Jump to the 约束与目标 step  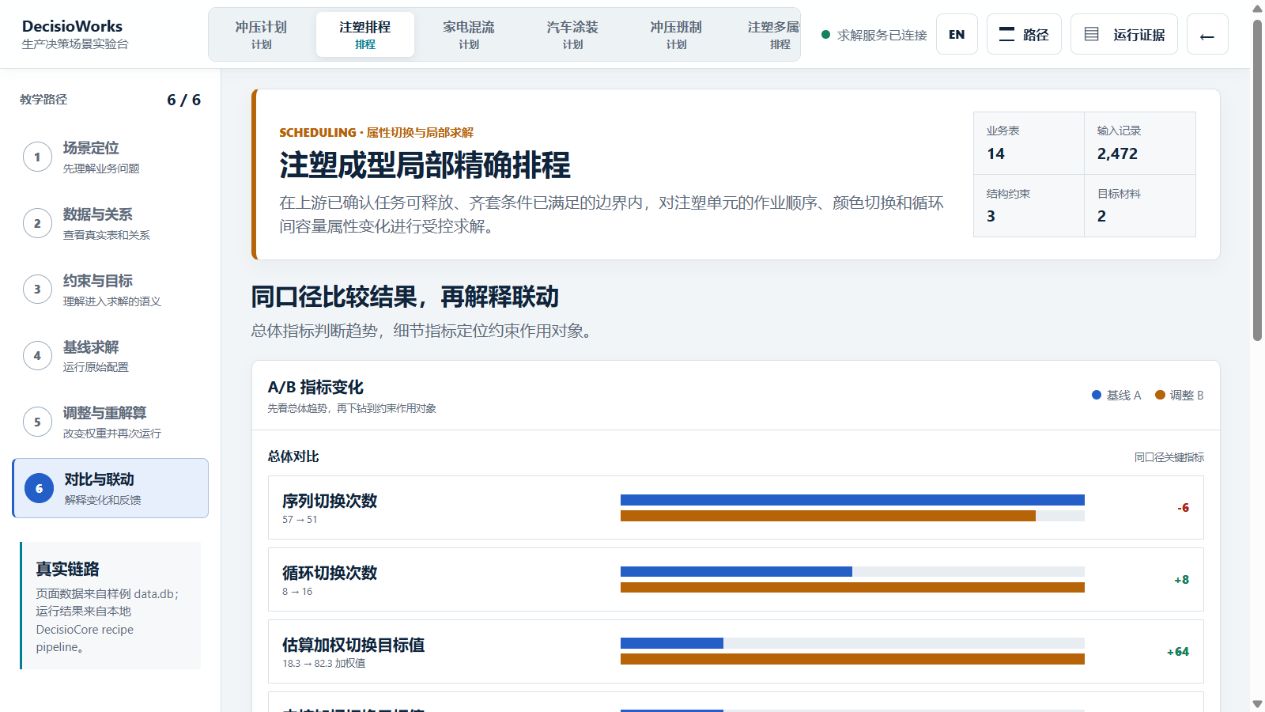[x=111, y=290]
